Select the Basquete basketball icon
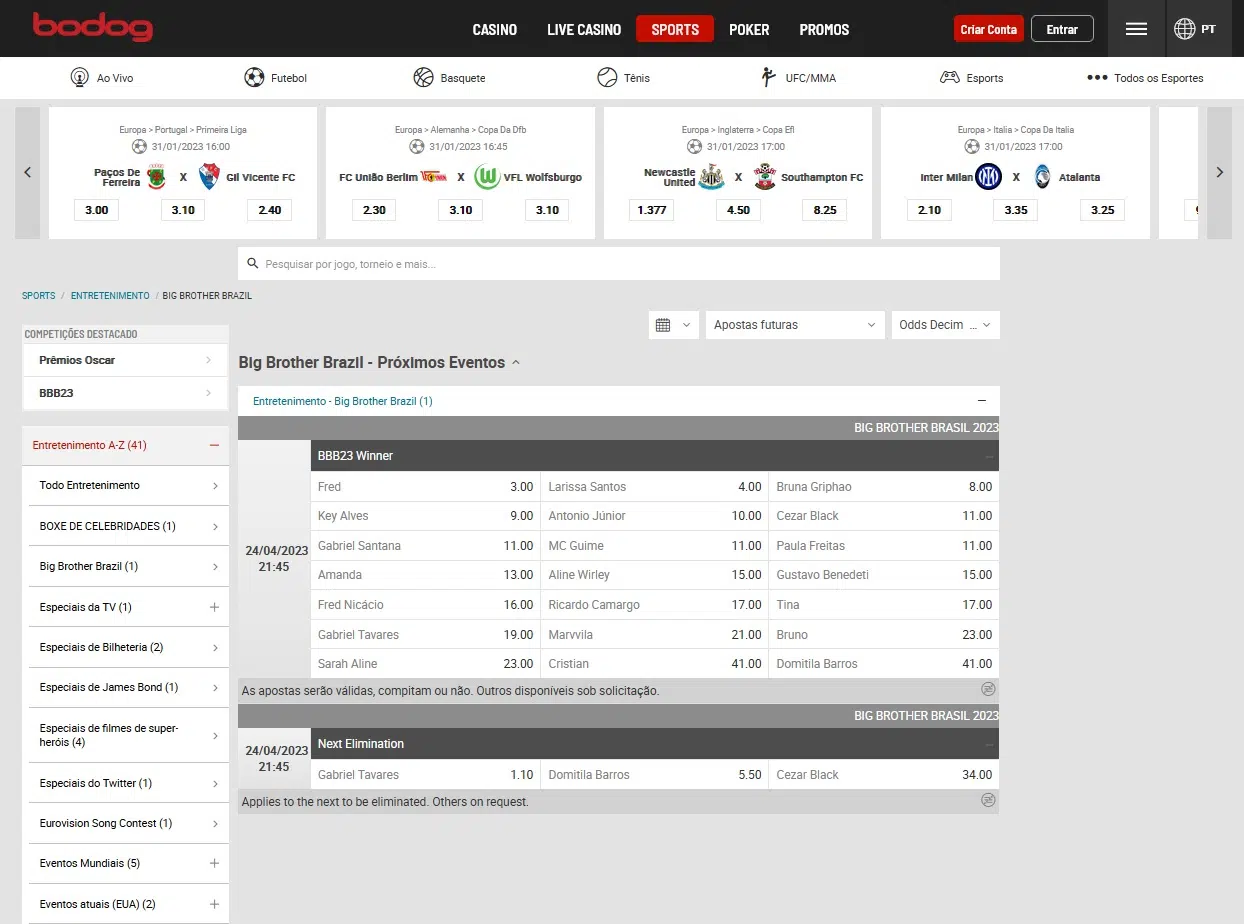Screen dimensions: 1244x924 (x=423, y=78)
